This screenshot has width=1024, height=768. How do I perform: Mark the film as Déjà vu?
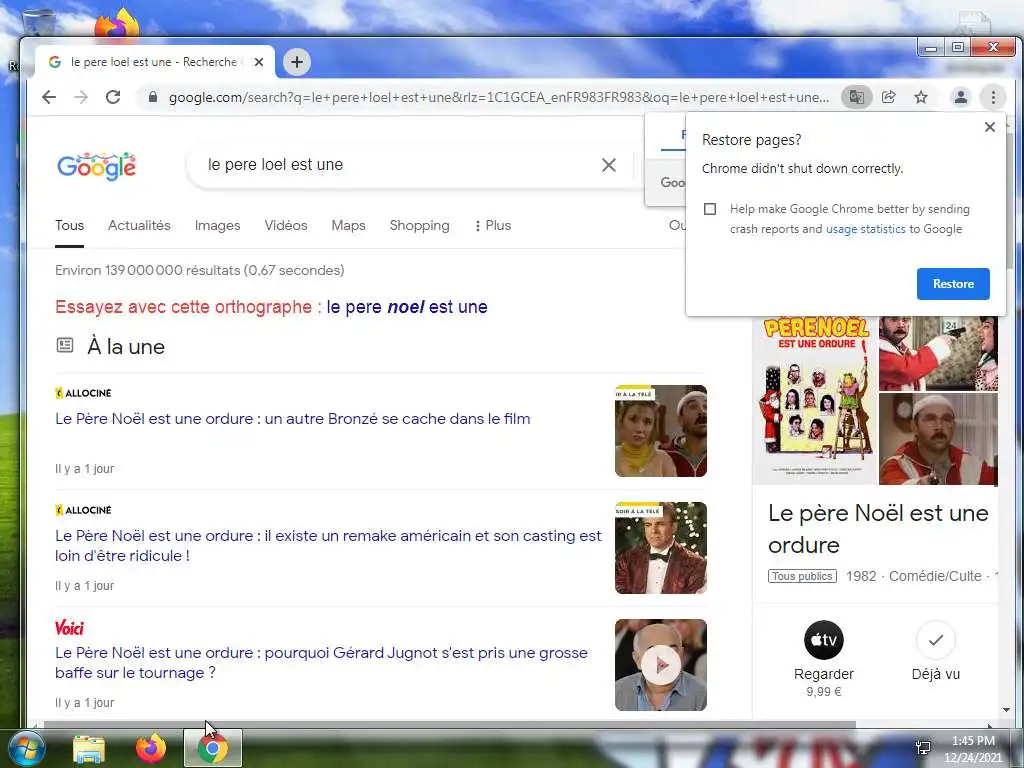(x=935, y=640)
